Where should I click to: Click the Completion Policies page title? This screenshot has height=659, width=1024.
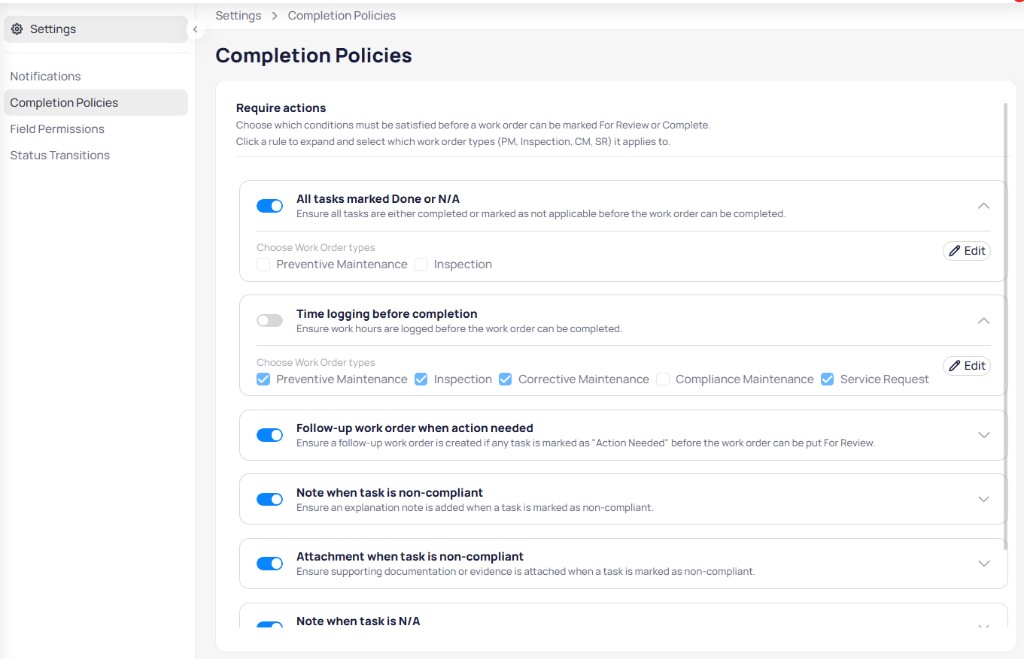(x=313, y=56)
